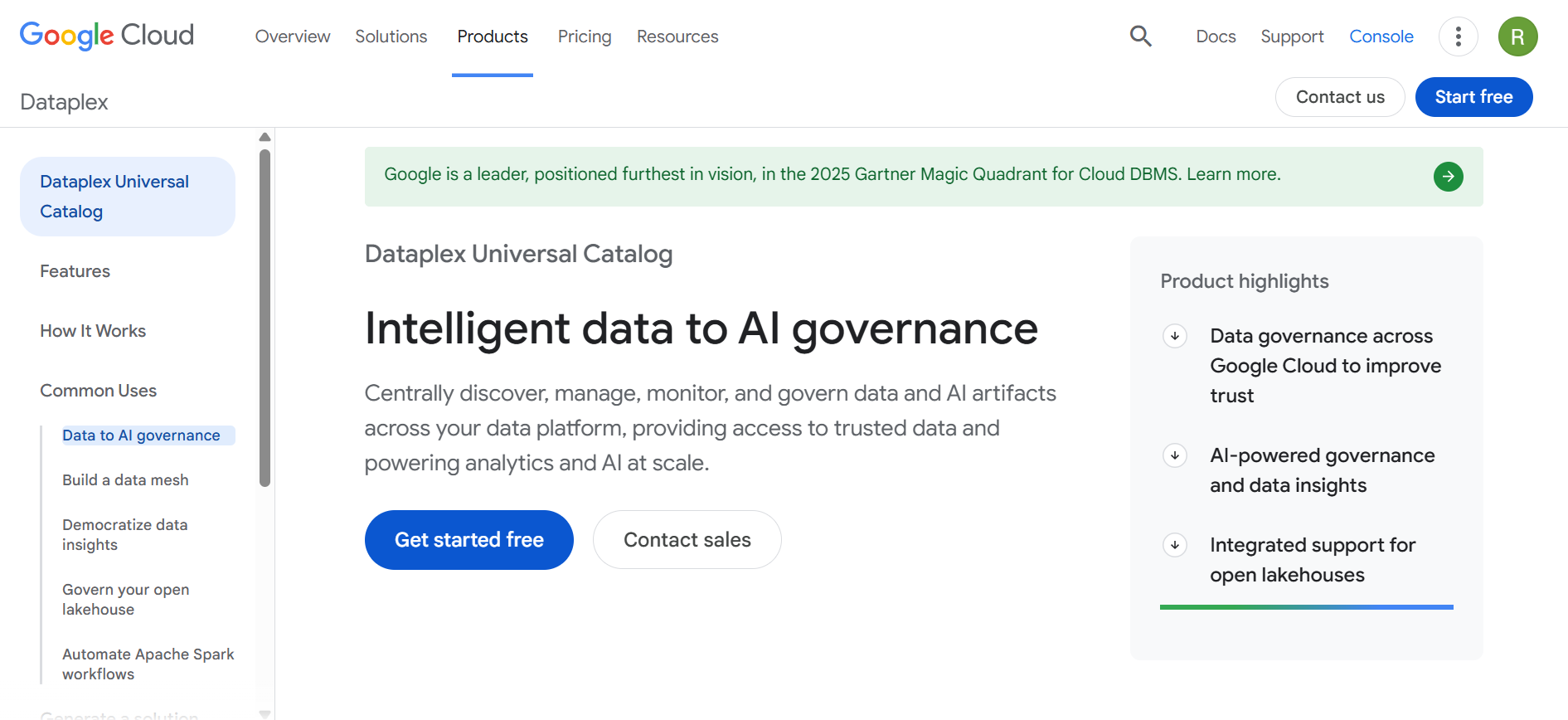
Task: Click the Product highlights heading
Action: [x=1244, y=281]
